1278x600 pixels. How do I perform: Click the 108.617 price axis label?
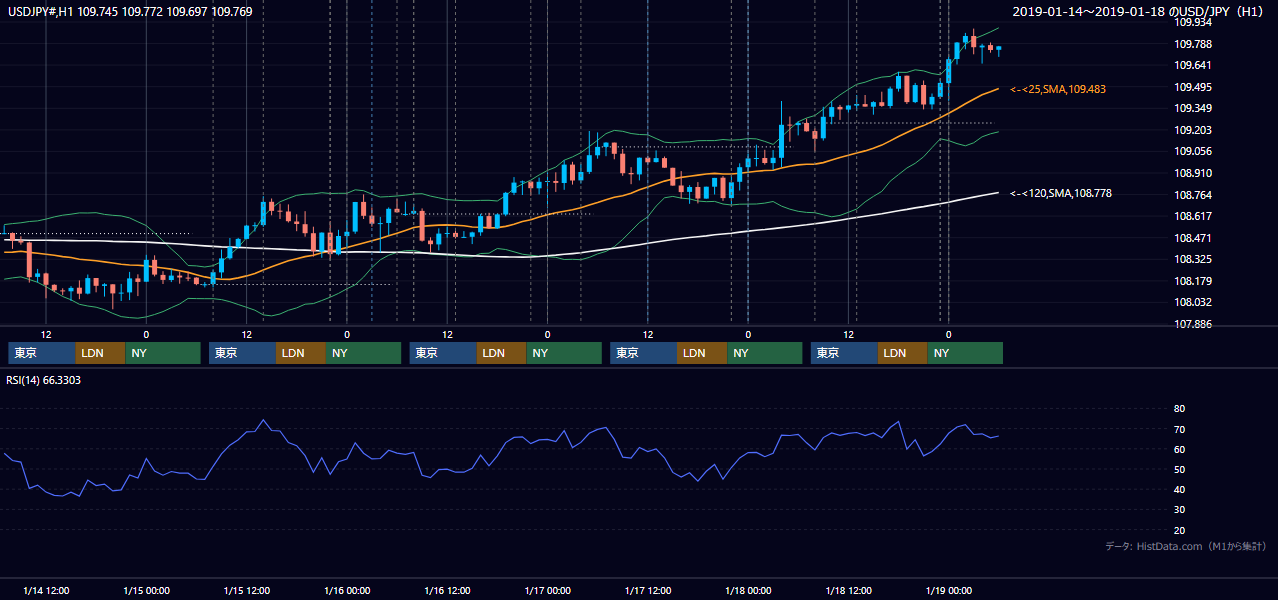click(1193, 216)
